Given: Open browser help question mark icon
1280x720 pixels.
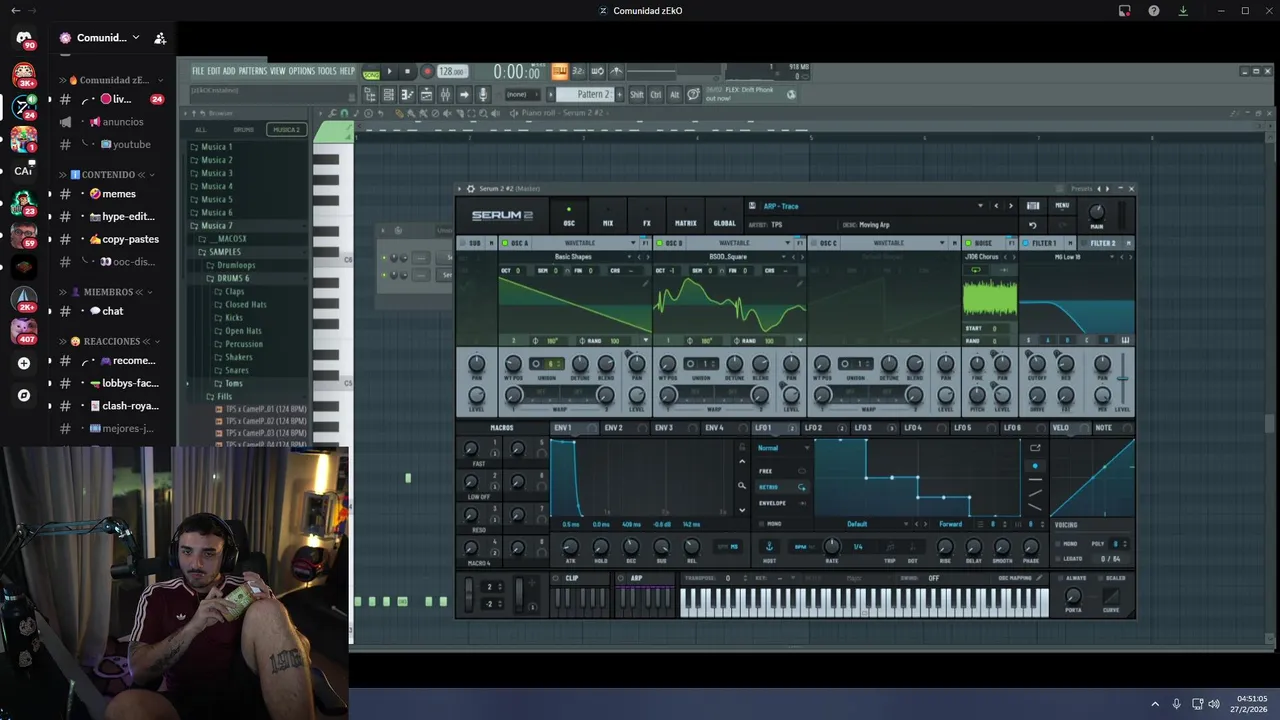Looking at the screenshot, I should [x=1154, y=11].
